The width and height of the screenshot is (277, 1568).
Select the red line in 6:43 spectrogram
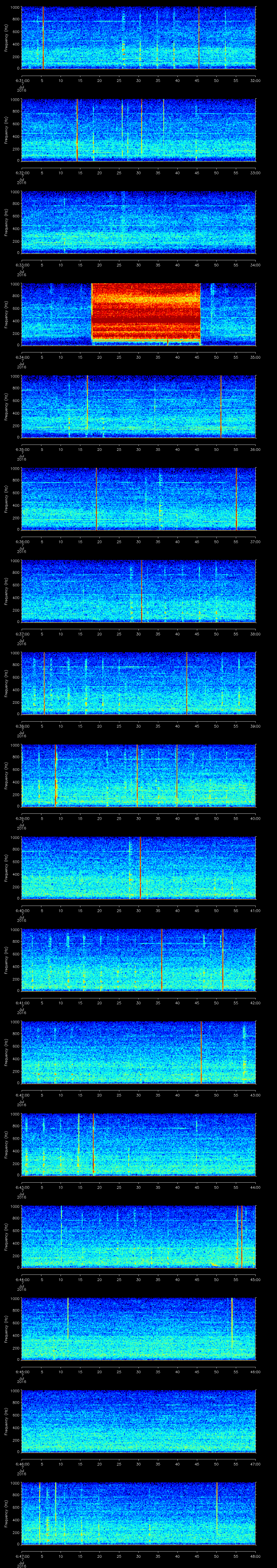pos(93,1144)
